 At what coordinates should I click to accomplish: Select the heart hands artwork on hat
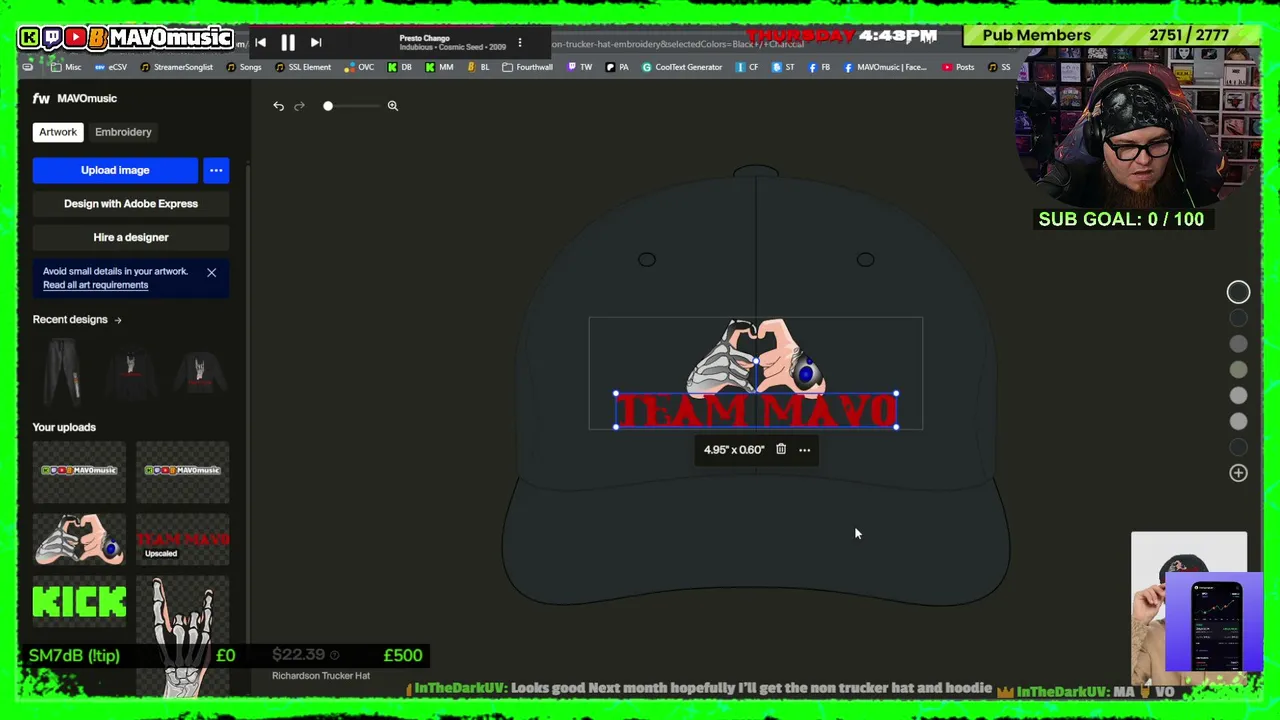(756, 357)
